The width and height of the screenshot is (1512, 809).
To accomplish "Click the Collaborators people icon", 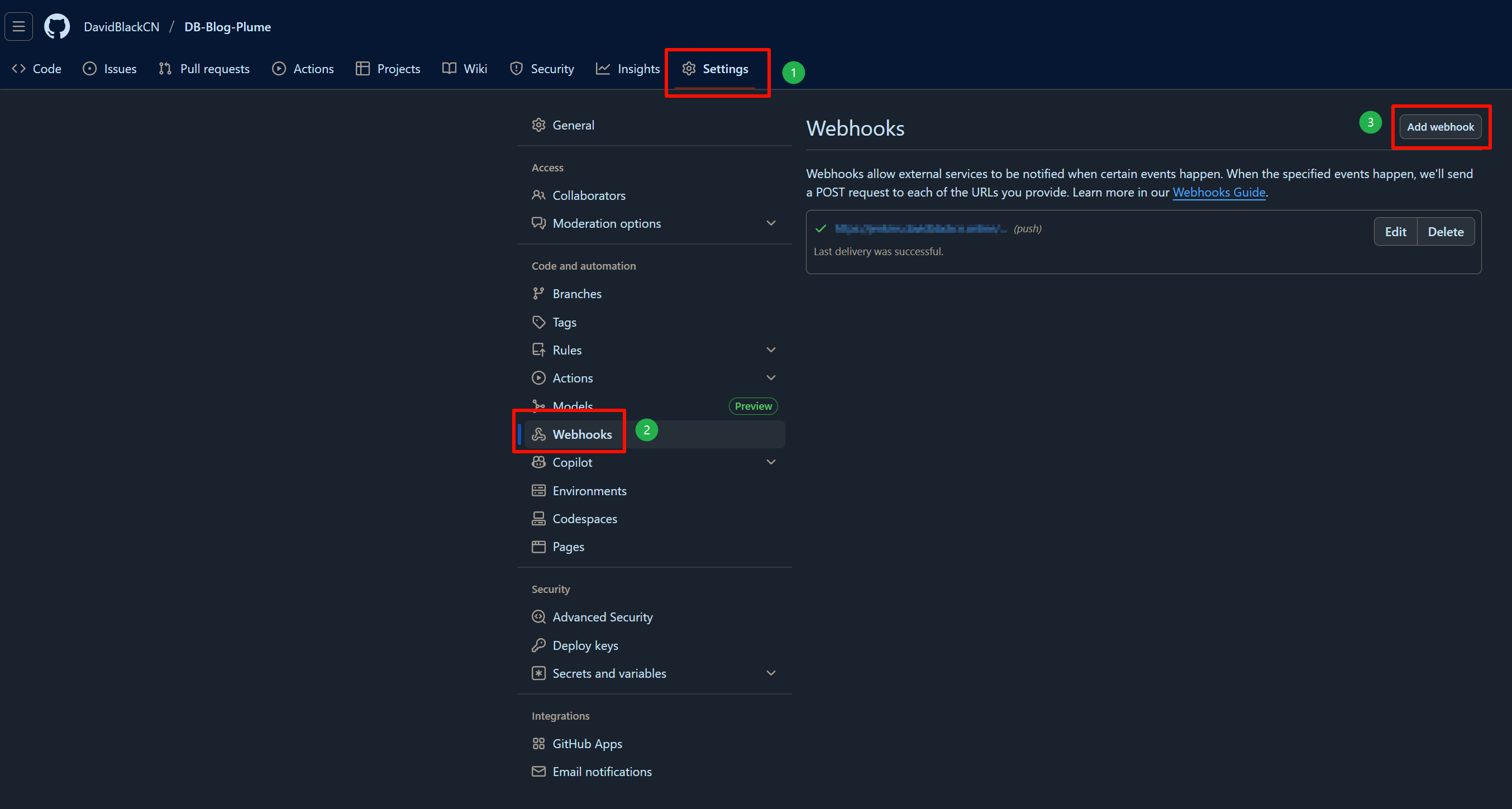I will click(x=538, y=195).
